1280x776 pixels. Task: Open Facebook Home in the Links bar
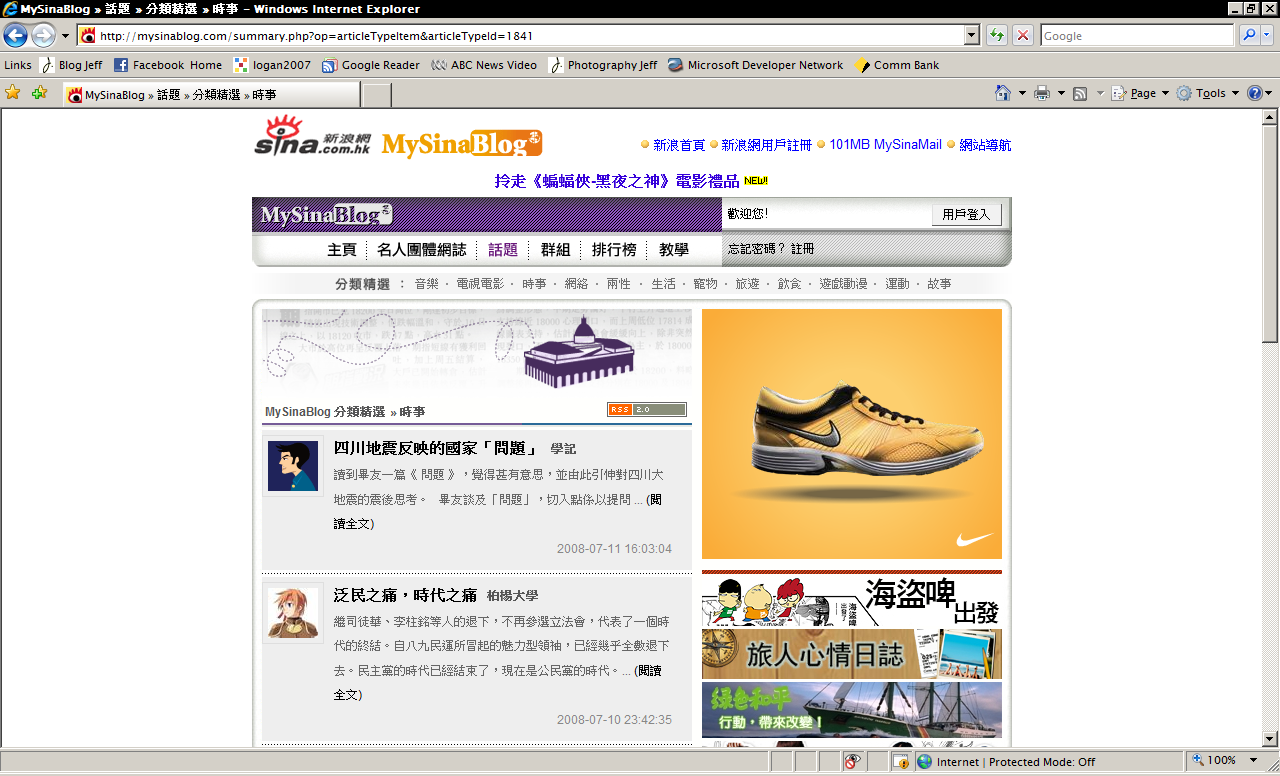(x=168, y=65)
